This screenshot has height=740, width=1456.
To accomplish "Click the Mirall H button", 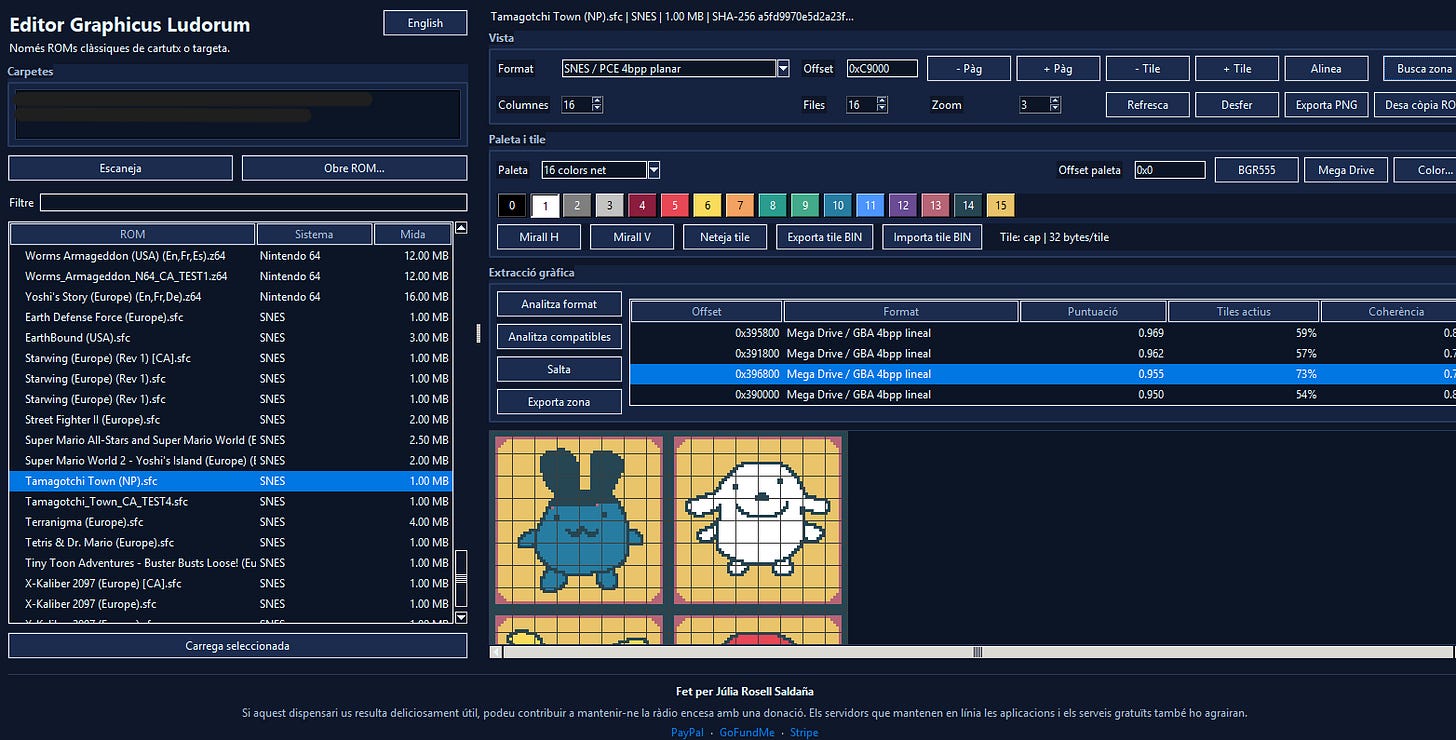I will point(539,237).
